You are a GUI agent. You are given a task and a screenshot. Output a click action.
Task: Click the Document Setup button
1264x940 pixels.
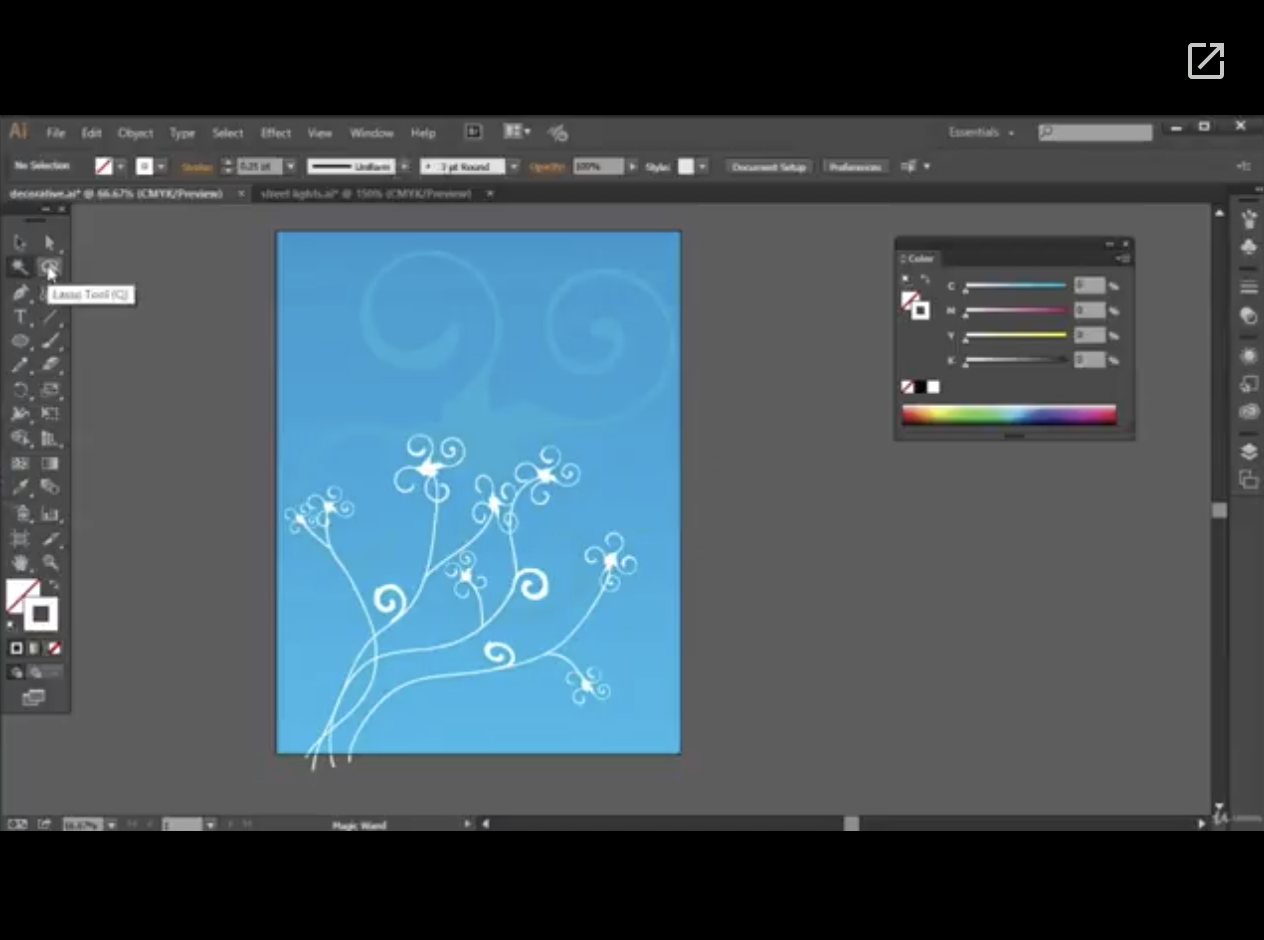pos(768,167)
